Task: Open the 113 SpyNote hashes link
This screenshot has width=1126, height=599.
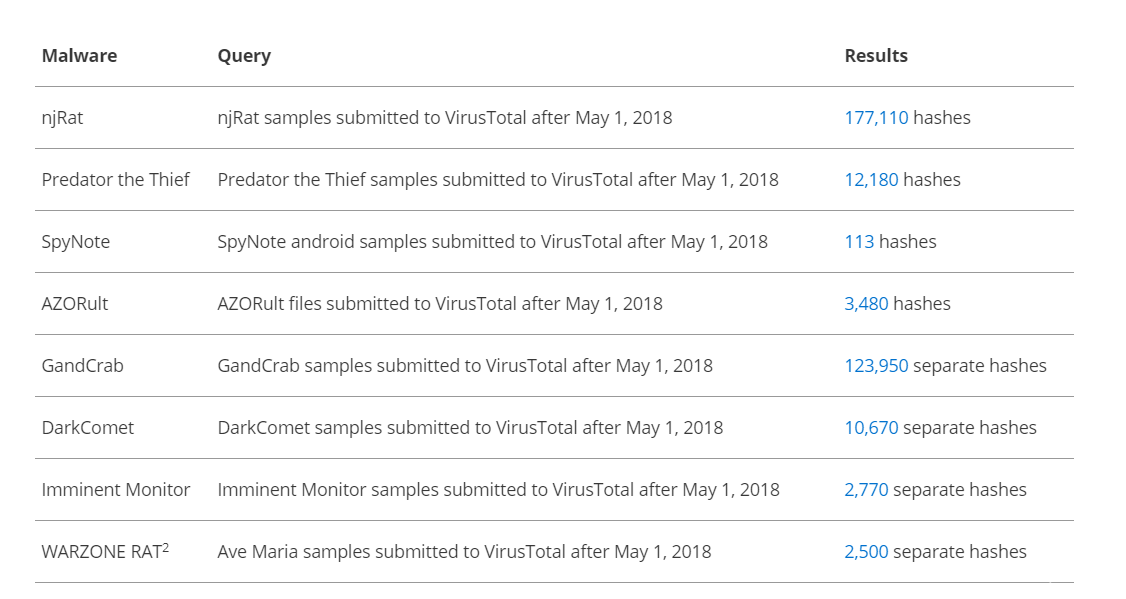Action: coord(859,242)
